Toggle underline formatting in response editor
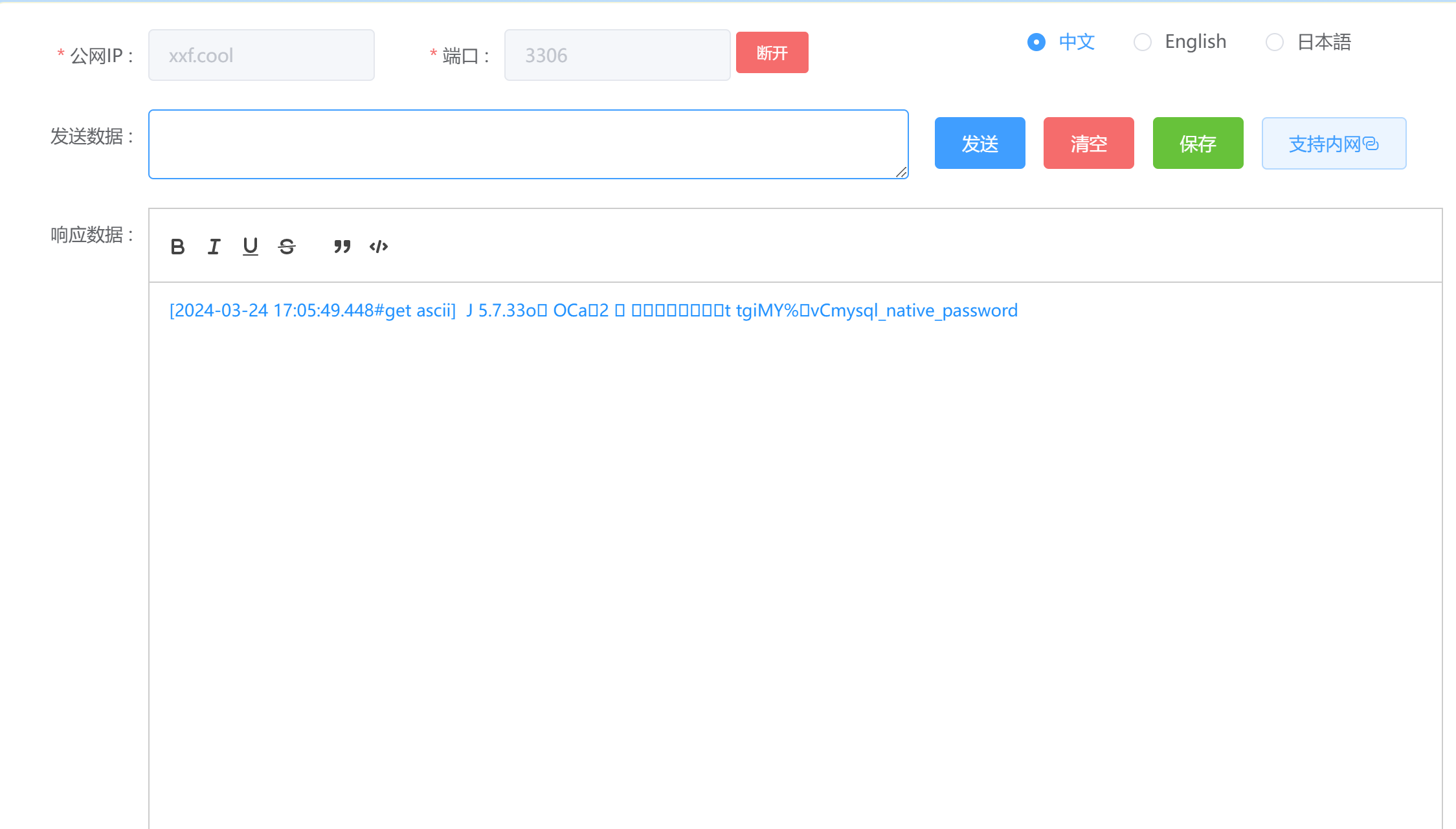Screen dimensions: 1456x829 [250, 247]
